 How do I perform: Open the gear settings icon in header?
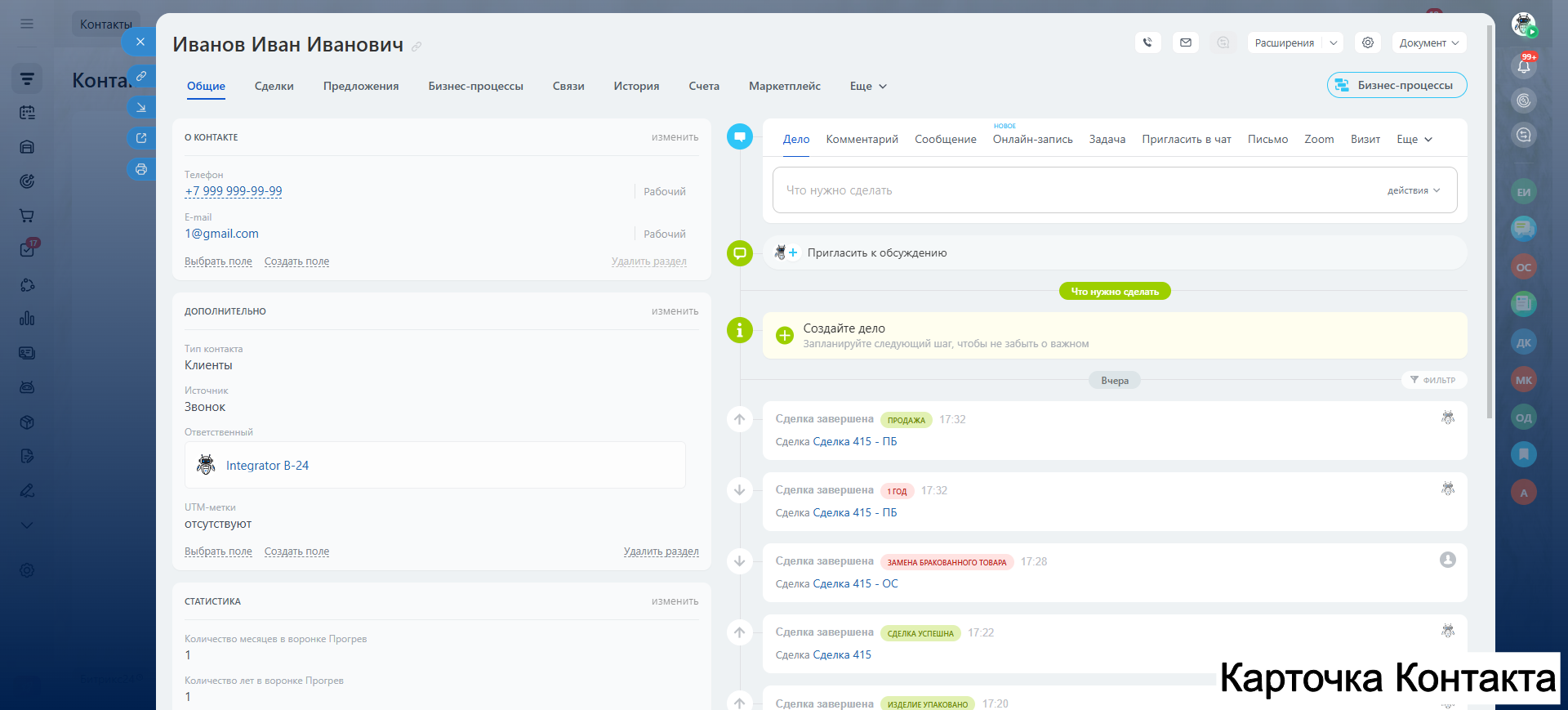pyautogui.click(x=1367, y=42)
